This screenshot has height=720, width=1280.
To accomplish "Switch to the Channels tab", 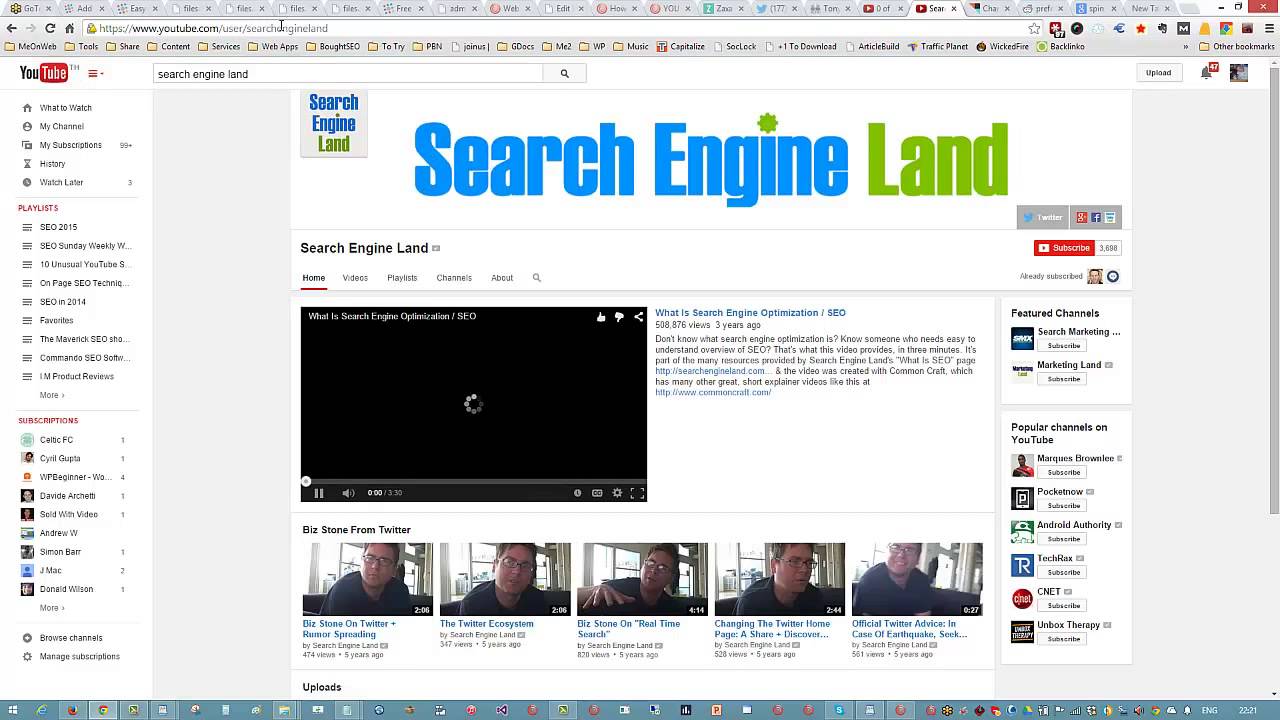I will tap(454, 278).
